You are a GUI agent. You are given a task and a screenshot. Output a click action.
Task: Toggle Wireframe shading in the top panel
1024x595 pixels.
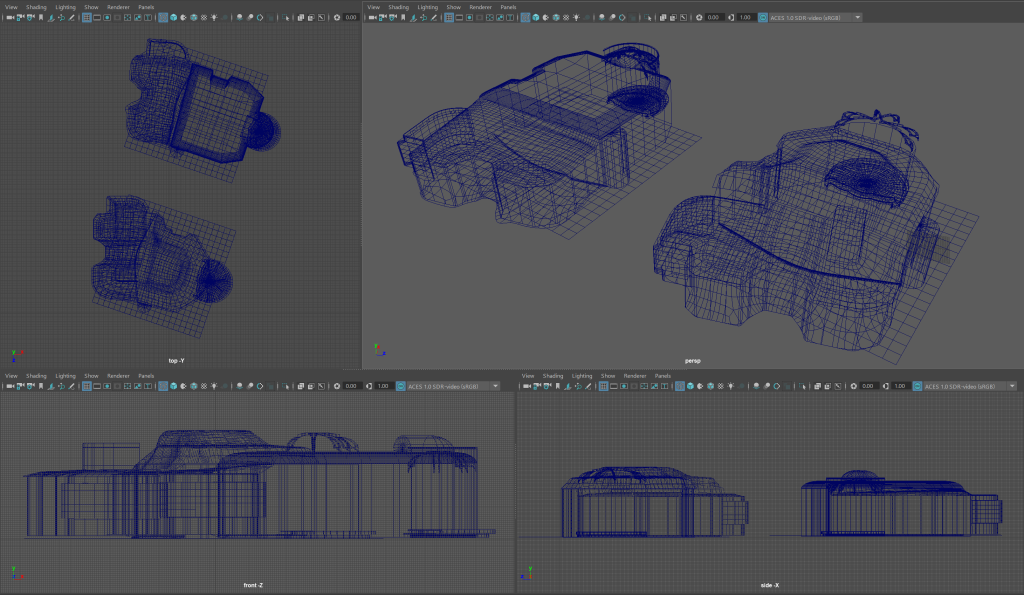(x=163, y=17)
